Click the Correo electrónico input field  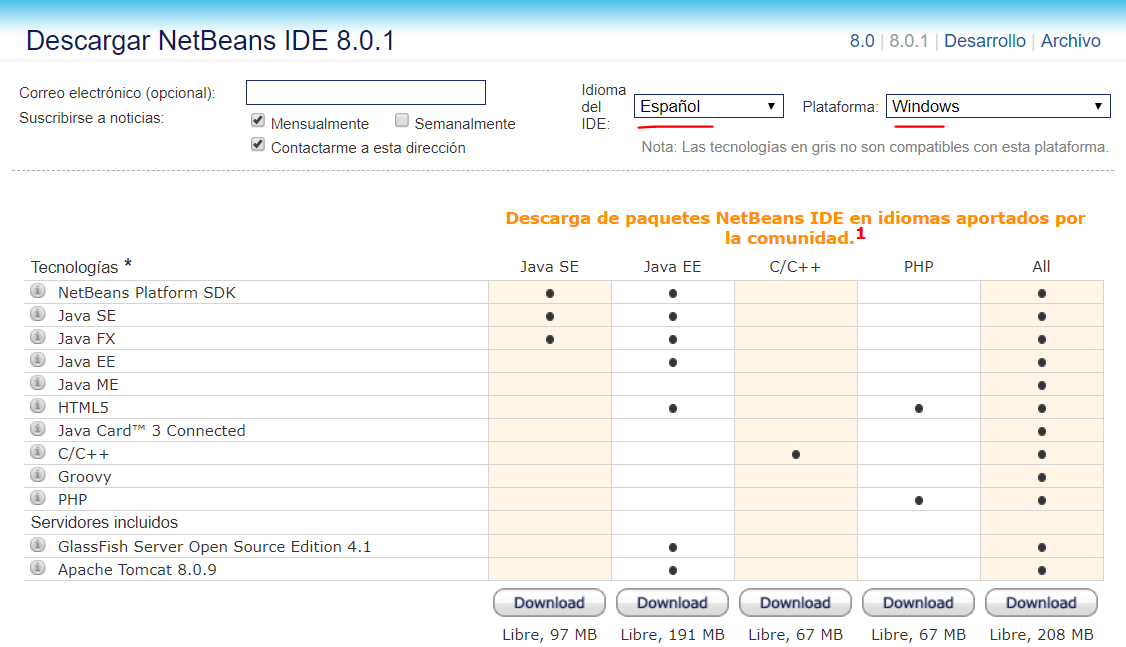(x=366, y=93)
